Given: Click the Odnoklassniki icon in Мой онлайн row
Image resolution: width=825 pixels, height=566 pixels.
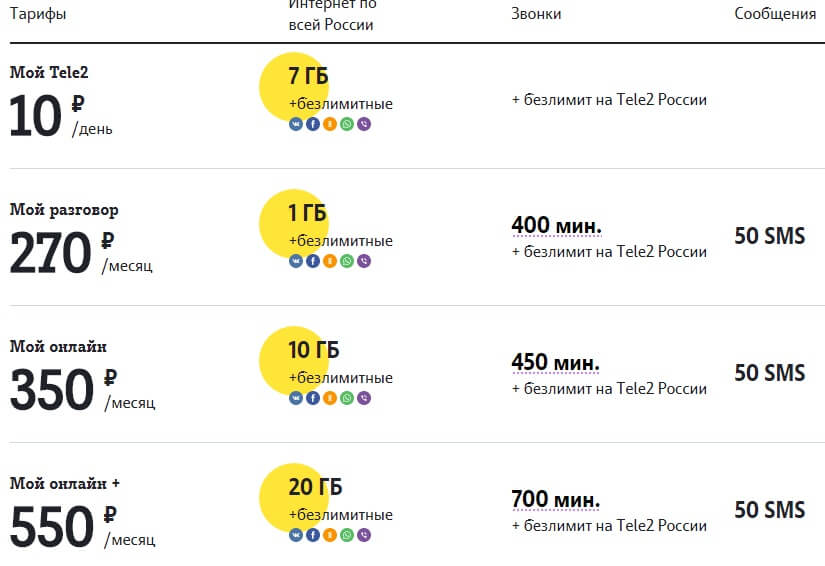Looking at the screenshot, I should [330, 398].
